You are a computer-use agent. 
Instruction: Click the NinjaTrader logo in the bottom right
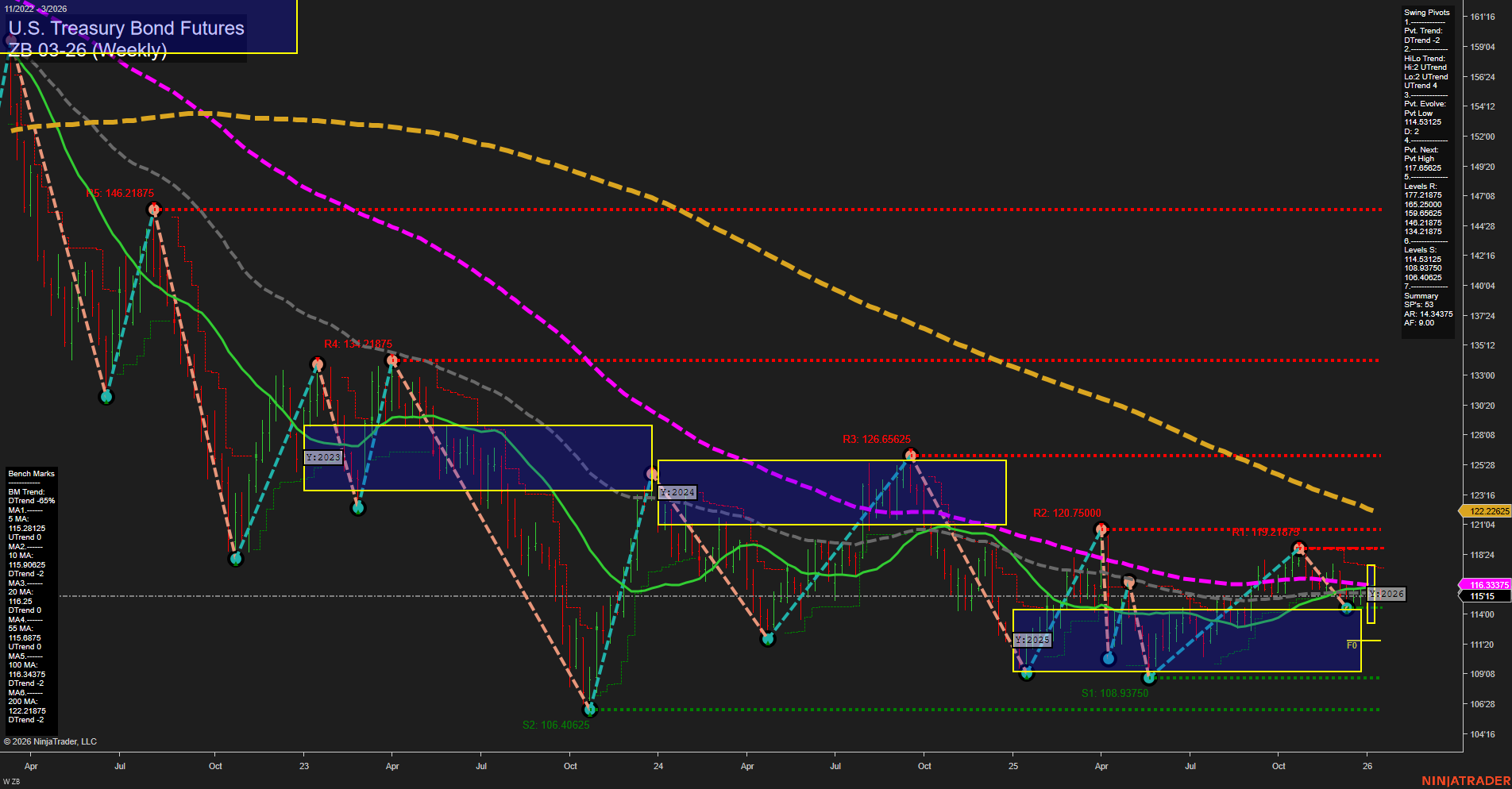(1464, 780)
